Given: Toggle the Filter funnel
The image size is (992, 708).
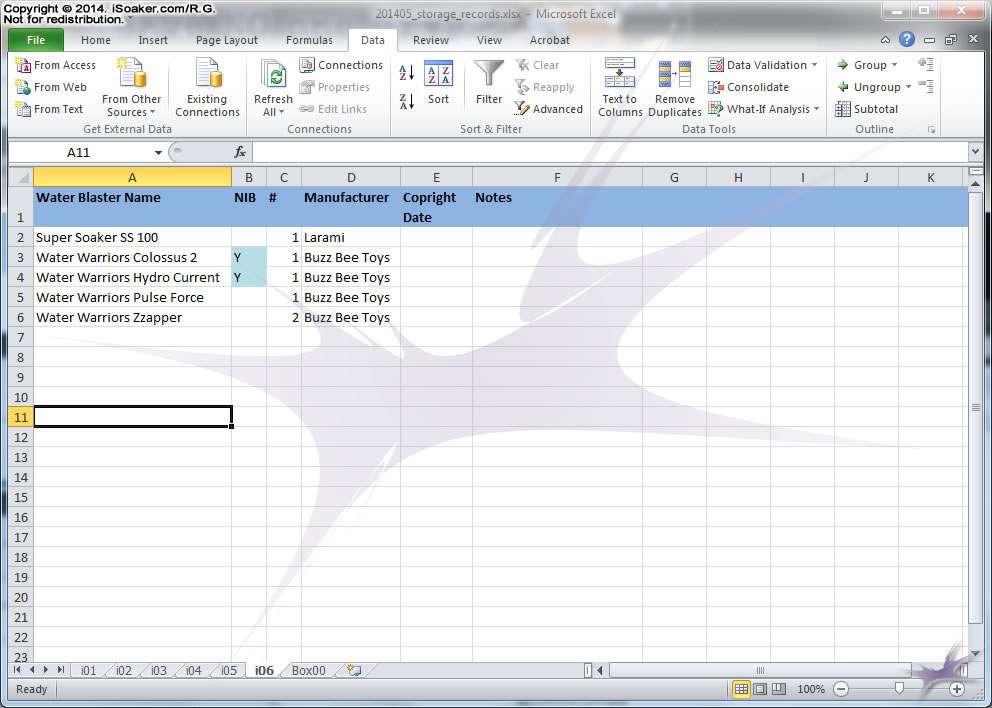Looking at the screenshot, I should pos(489,83).
